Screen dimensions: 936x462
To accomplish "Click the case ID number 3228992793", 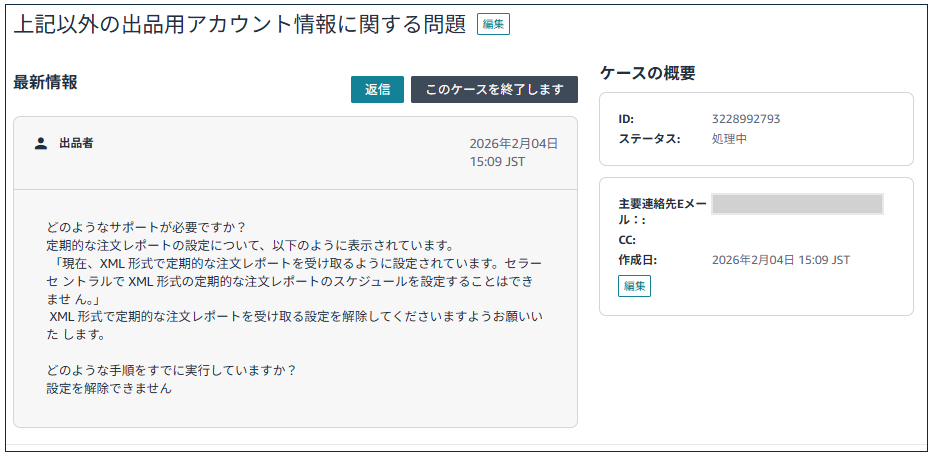I will 746,119.
